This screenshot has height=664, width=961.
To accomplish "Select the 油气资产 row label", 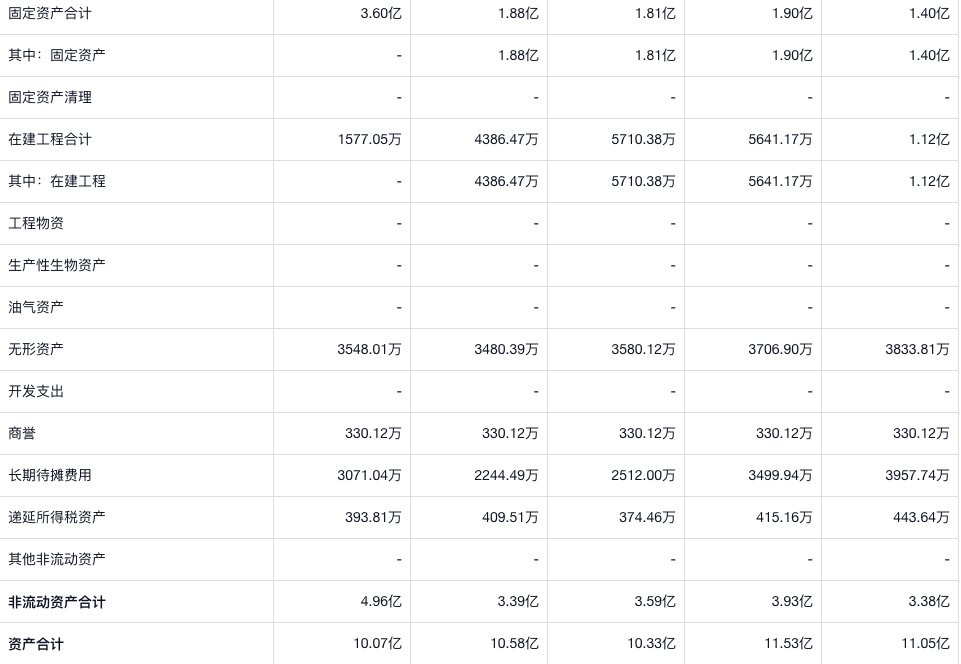I will point(36,307).
